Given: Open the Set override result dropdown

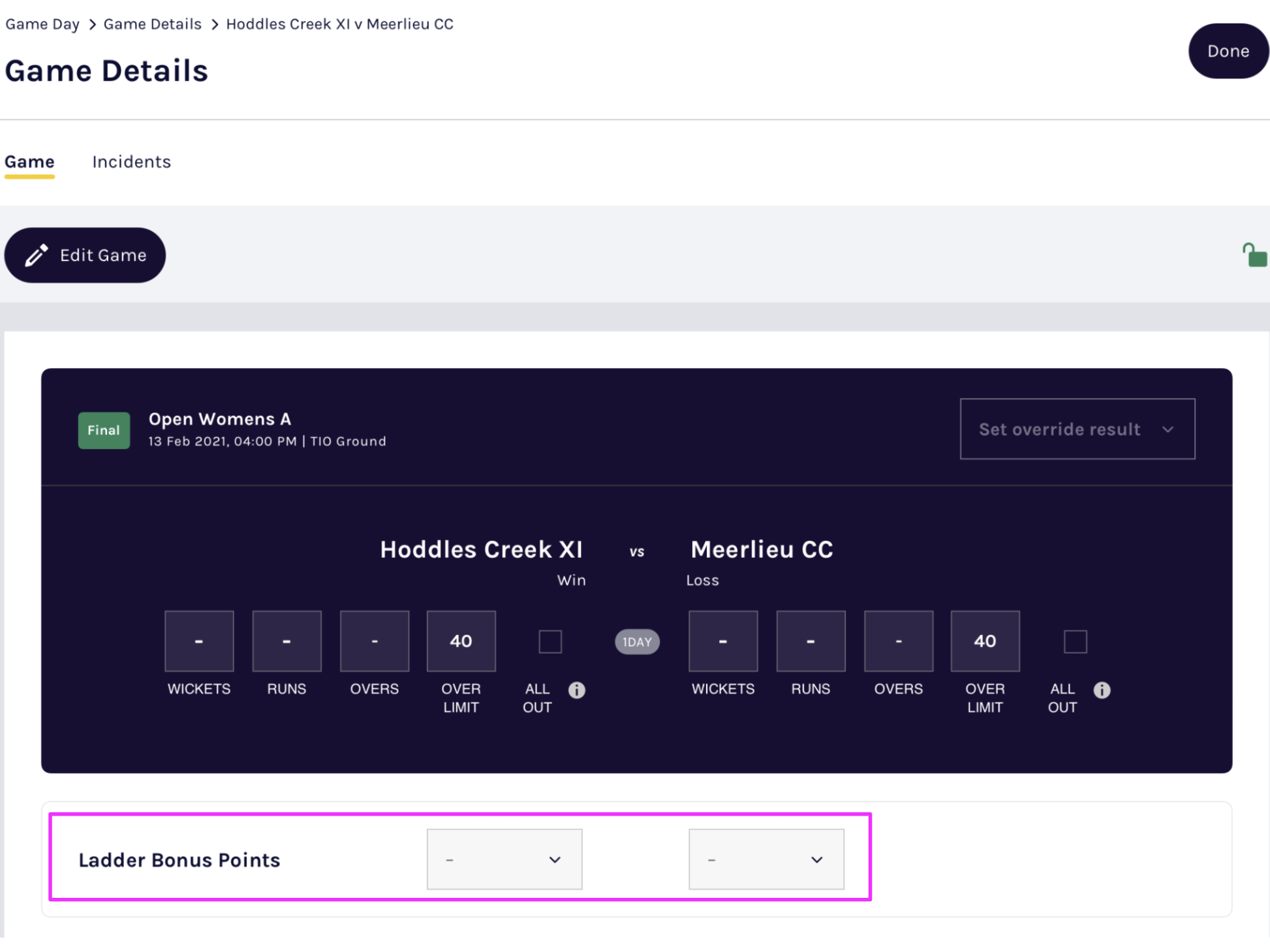Looking at the screenshot, I should [1076, 429].
